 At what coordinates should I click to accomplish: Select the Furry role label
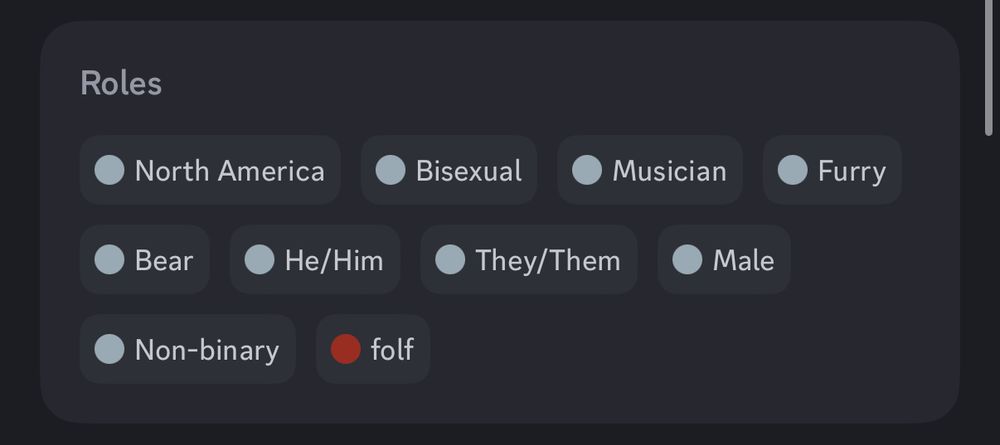click(x=851, y=171)
